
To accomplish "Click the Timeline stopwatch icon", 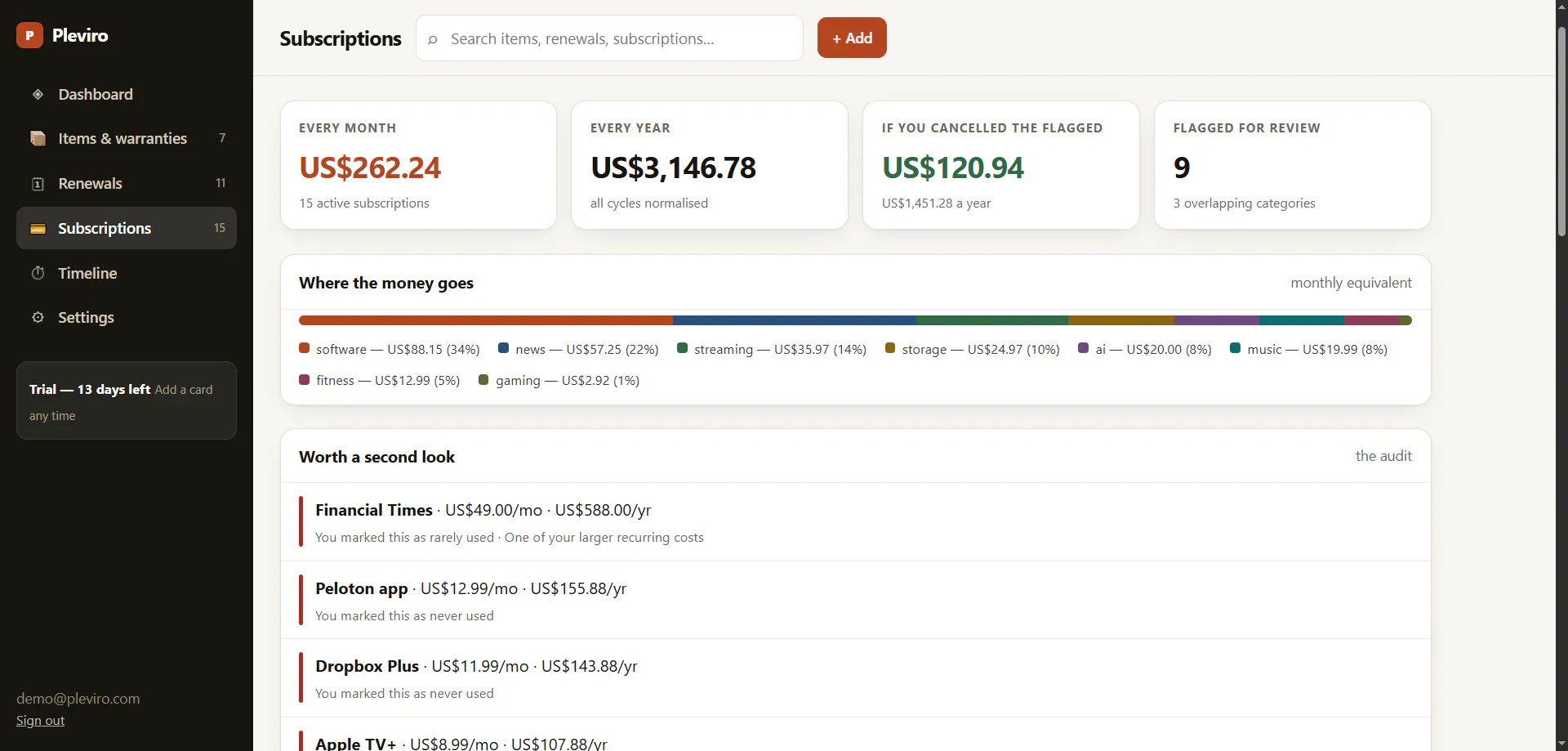I will tap(38, 273).
